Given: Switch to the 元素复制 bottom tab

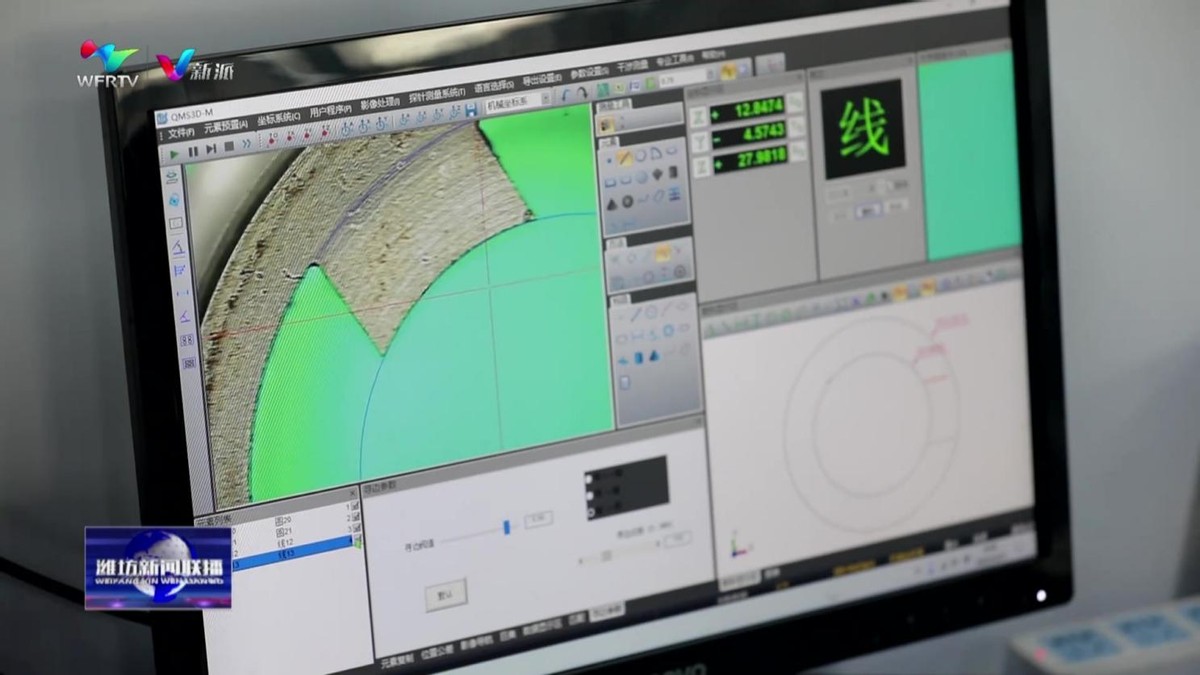Looking at the screenshot, I should pos(397,660).
